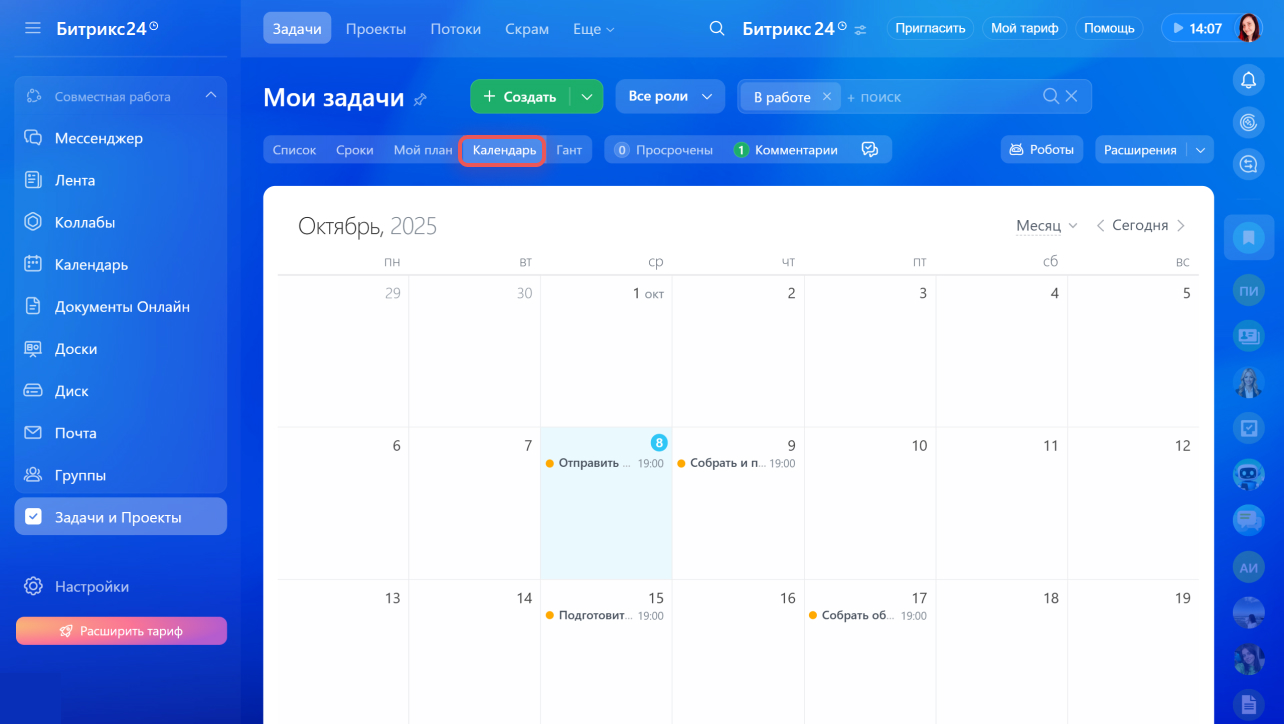Click the Расширить тариф button
Viewport: 1284px width, 724px height.
tap(121, 631)
